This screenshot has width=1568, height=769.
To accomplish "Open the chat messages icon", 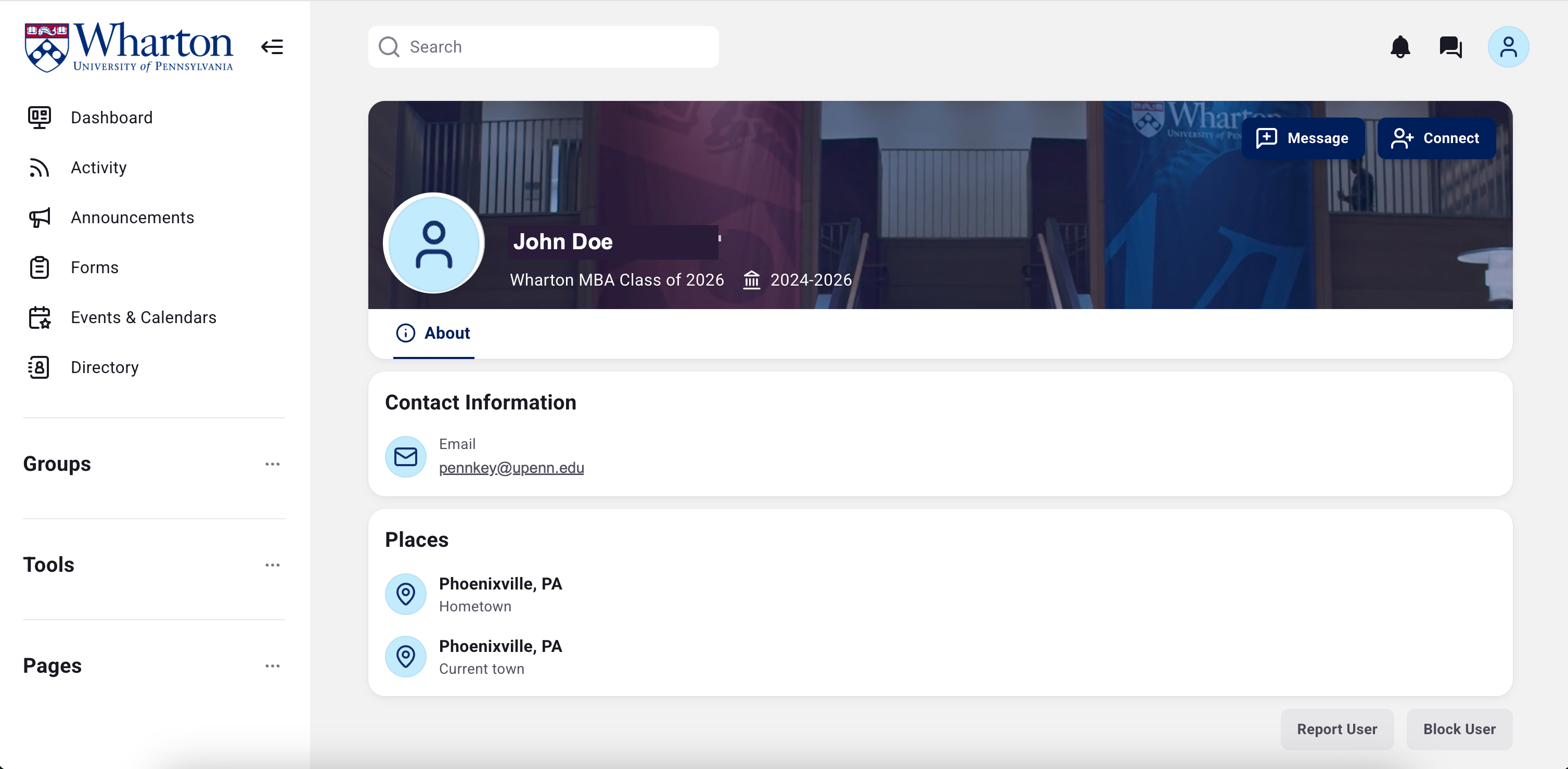I will [1450, 47].
